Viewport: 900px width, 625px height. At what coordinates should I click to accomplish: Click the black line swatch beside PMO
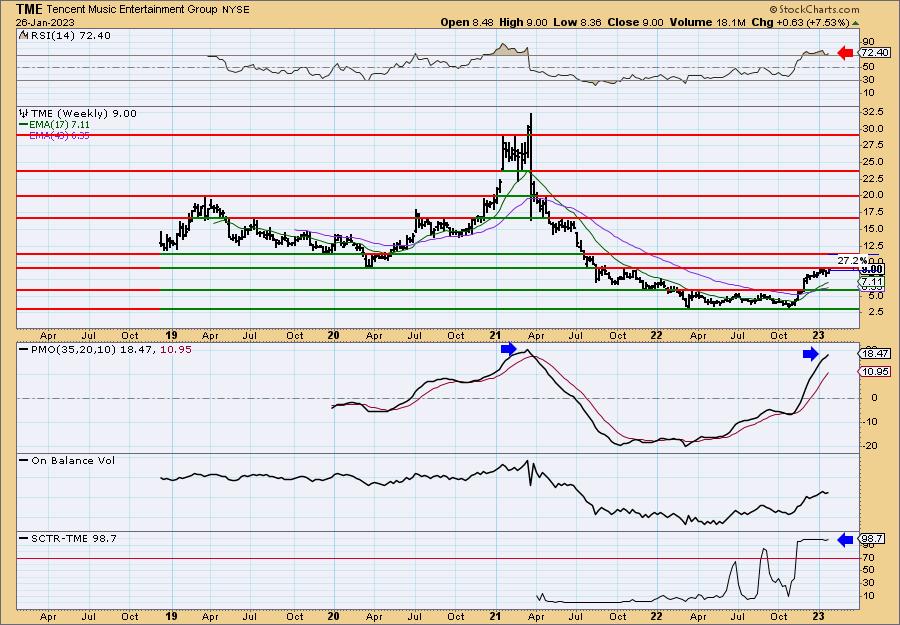[x=24, y=349]
